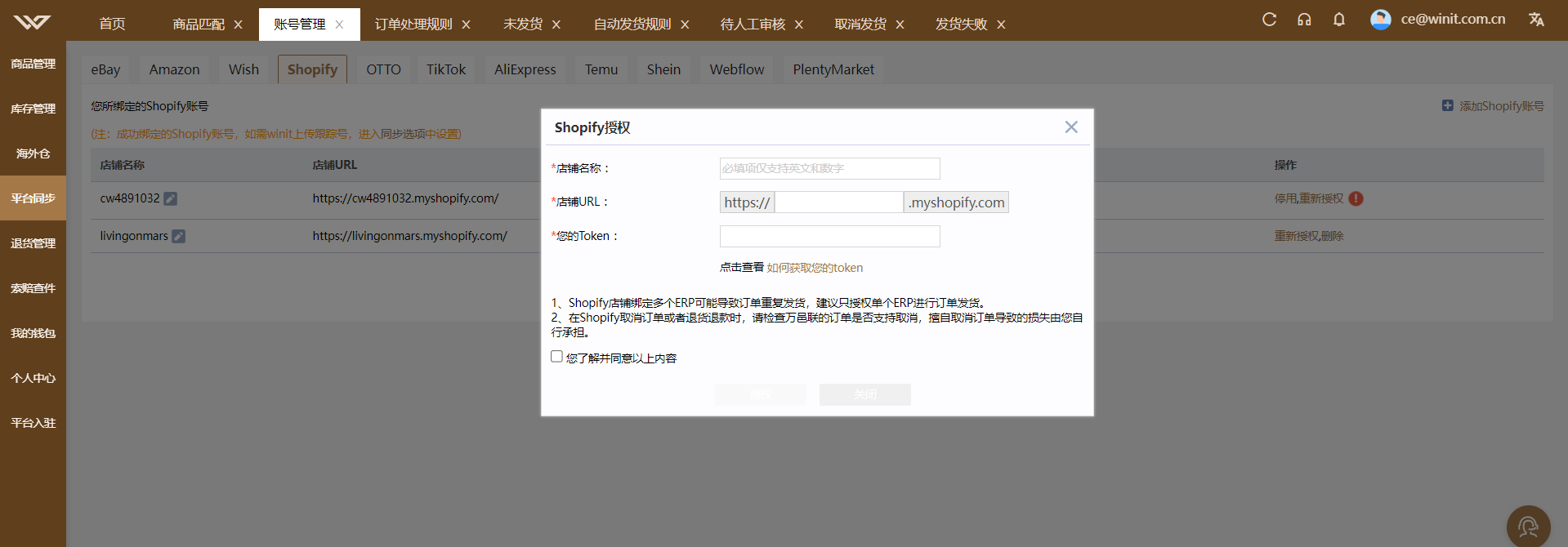Screen dimensions: 1568x547
Task: Open 平台入驻 in the sidebar
Action: click(33, 423)
